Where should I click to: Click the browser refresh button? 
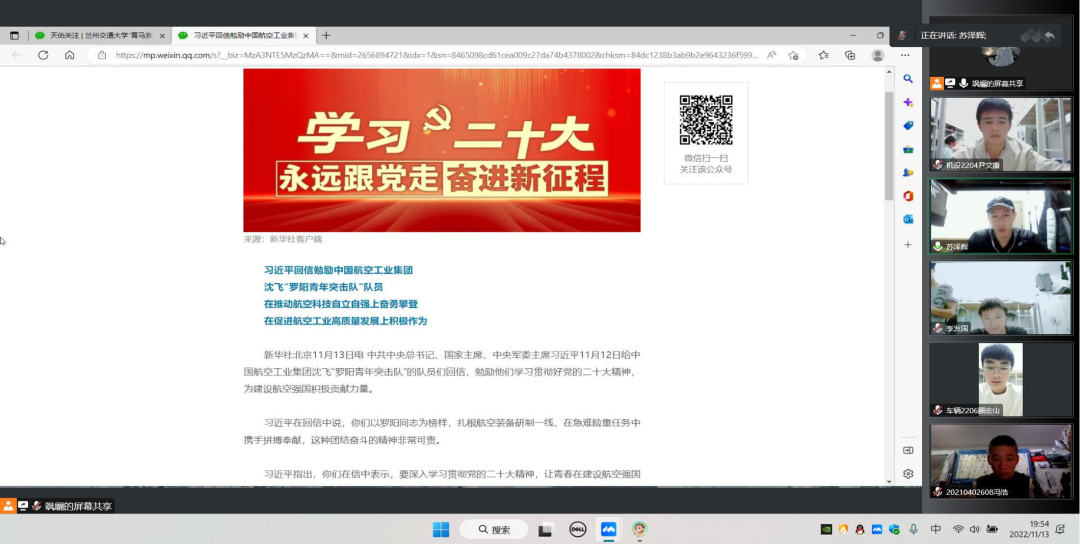click(x=43, y=55)
